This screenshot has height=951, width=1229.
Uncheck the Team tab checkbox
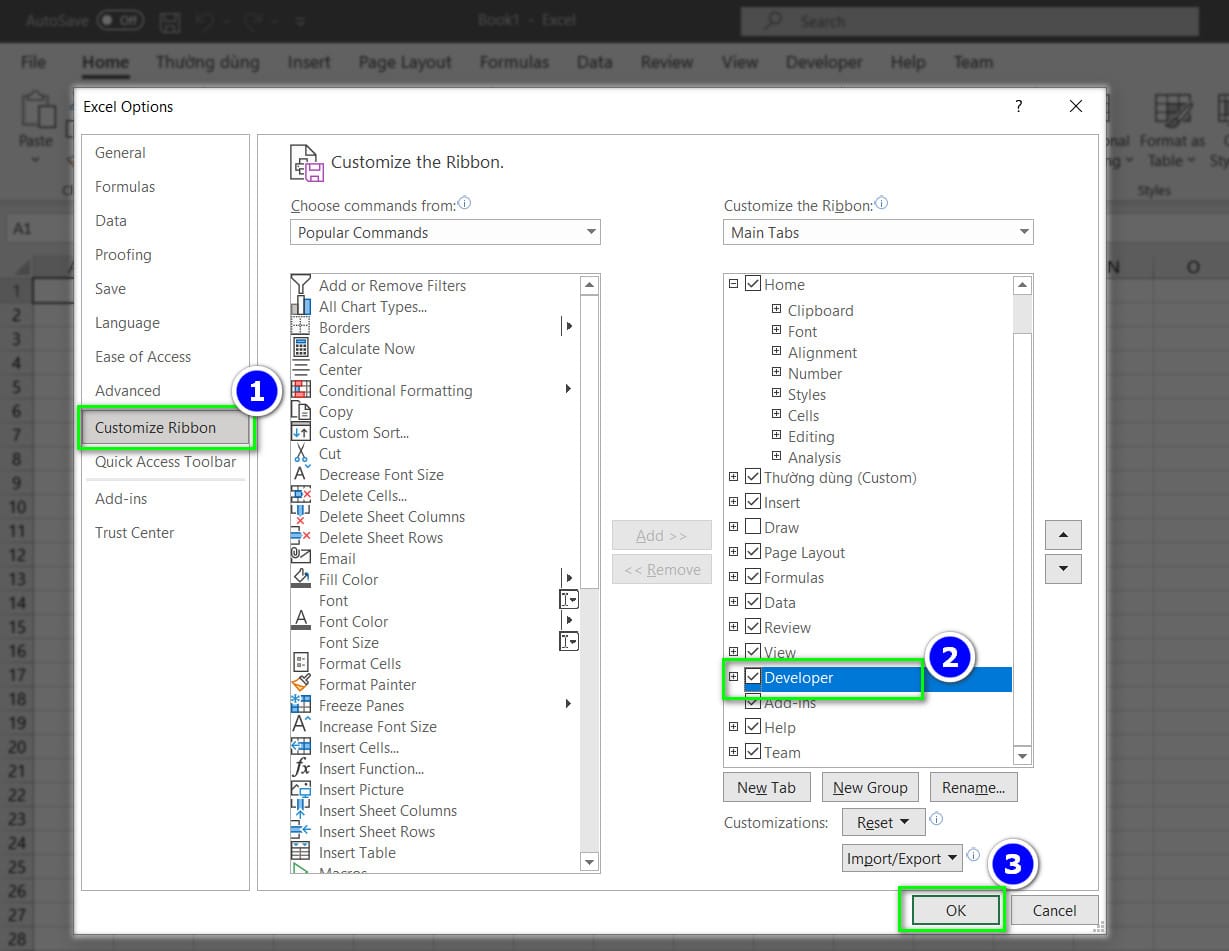click(x=753, y=752)
